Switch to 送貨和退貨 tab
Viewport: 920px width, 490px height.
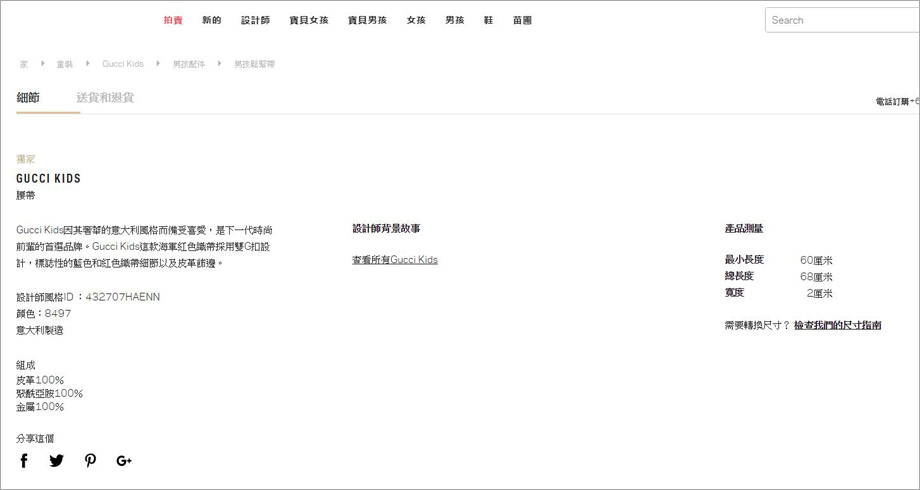(105, 97)
